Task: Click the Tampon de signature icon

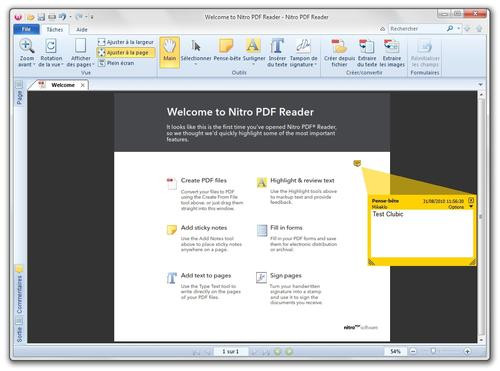Action: tap(303, 46)
